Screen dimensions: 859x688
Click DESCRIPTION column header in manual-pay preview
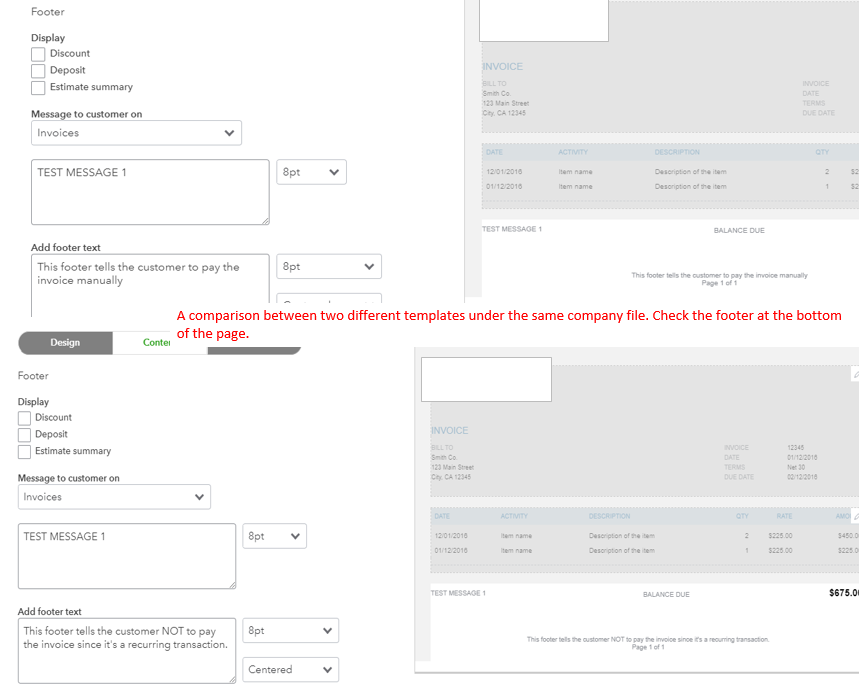click(x=677, y=152)
